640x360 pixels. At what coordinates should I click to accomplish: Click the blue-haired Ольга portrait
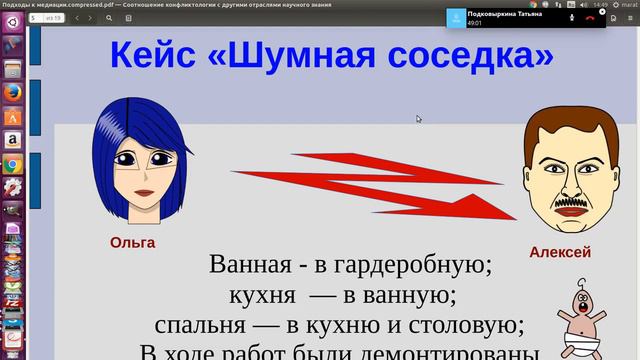[142, 160]
